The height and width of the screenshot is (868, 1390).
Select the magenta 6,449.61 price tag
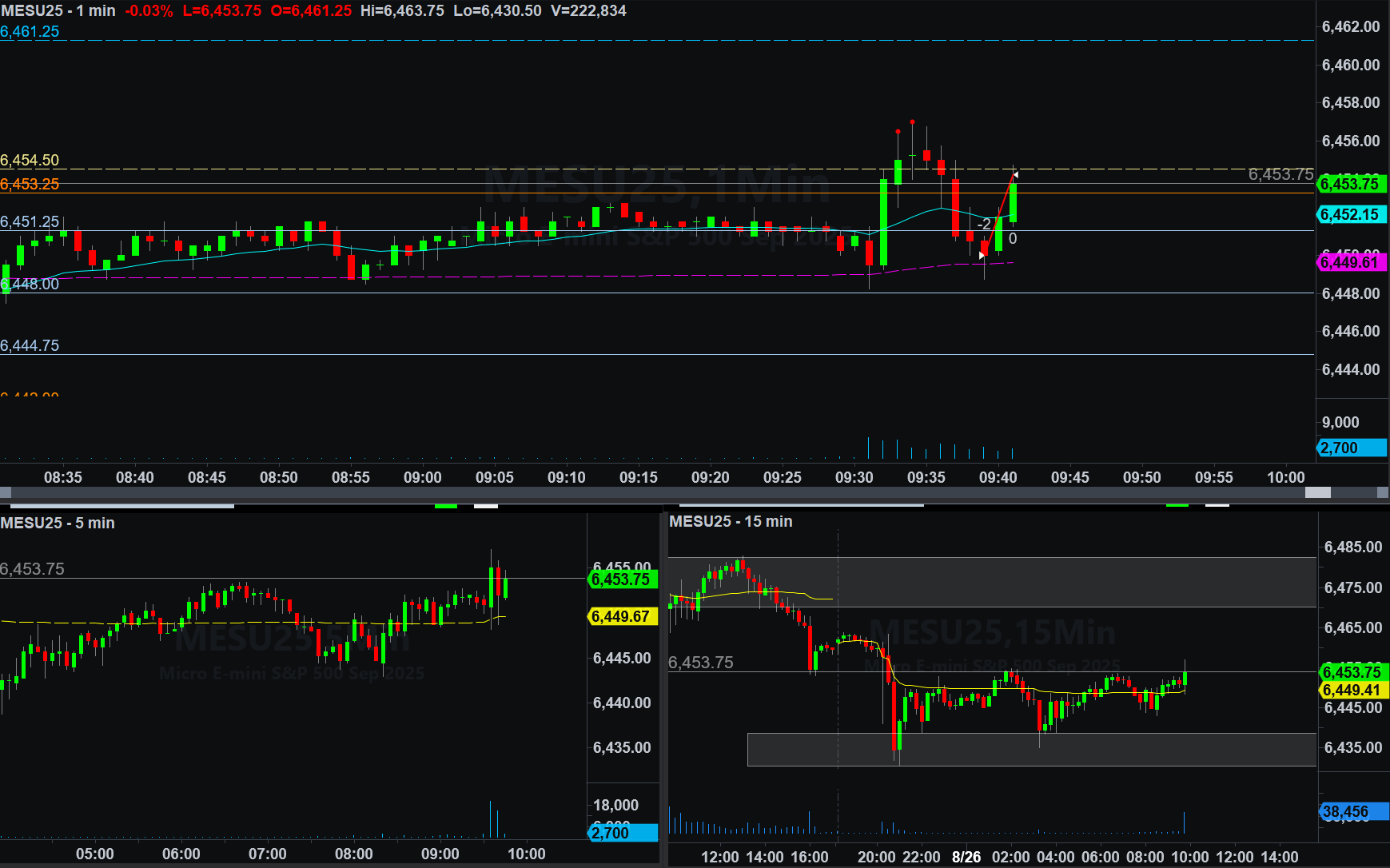1350,262
